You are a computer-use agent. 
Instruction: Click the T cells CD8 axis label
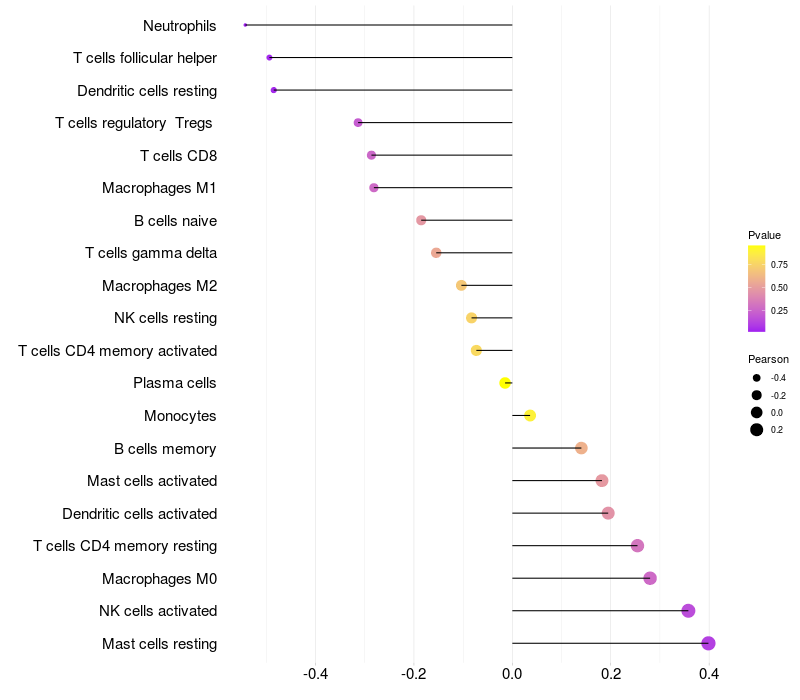[179, 156]
